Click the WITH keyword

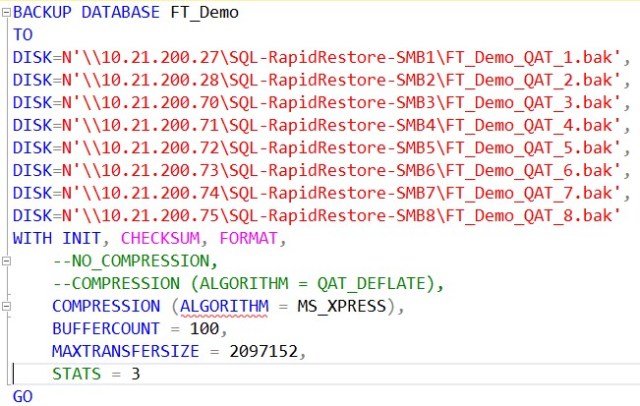pyautogui.click(x=33, y=238)
